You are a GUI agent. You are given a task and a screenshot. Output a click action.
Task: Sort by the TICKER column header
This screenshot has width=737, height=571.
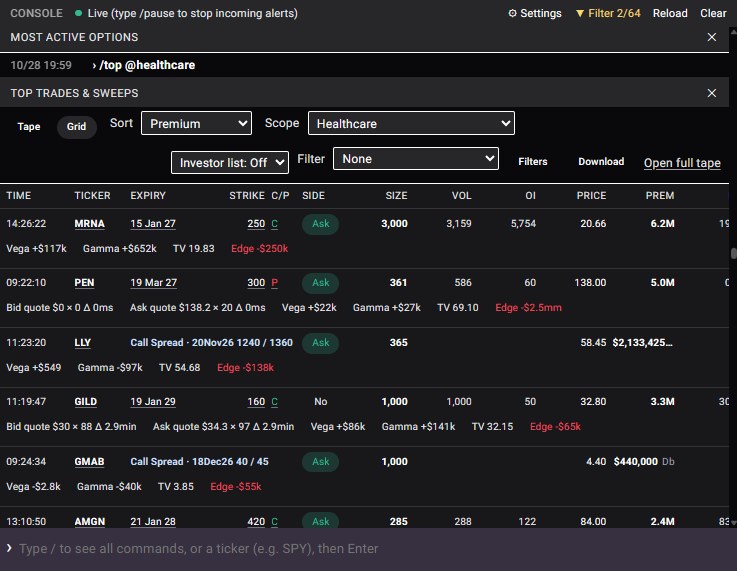pos(92,196)
